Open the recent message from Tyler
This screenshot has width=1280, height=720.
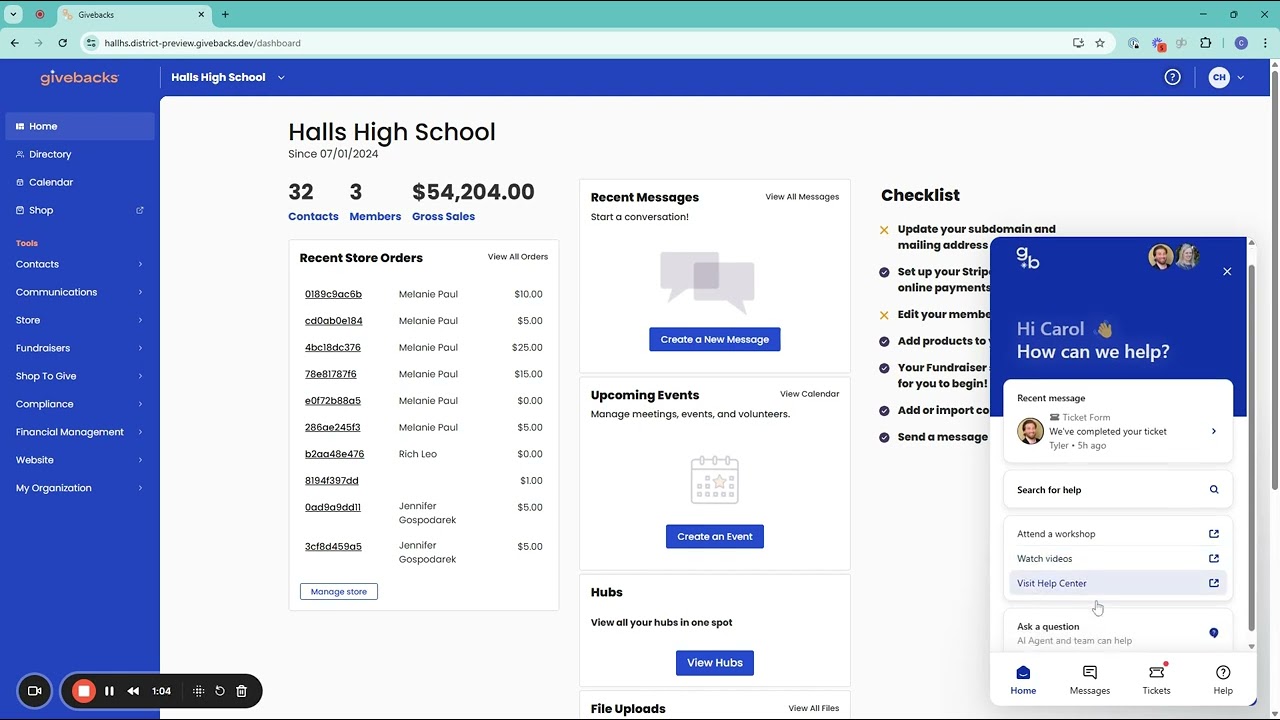pyautogui.click(x=1118, y=431)
